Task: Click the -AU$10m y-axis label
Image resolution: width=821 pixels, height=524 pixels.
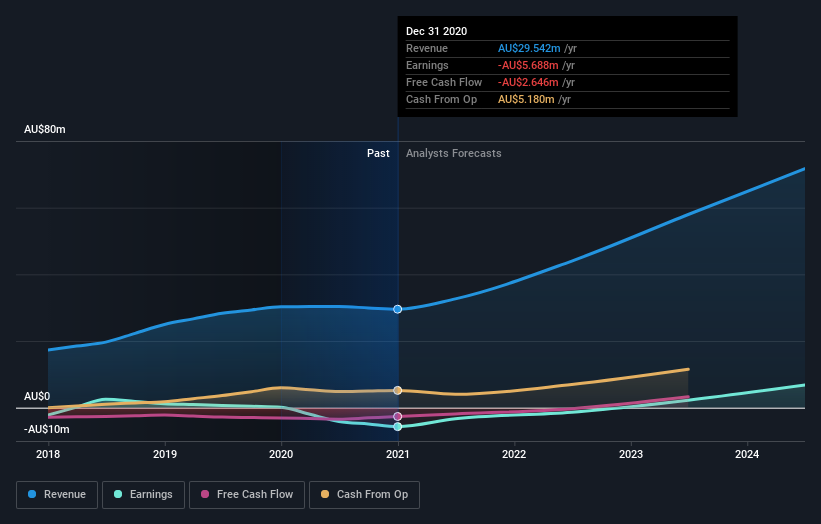Action: click(47, 429)
